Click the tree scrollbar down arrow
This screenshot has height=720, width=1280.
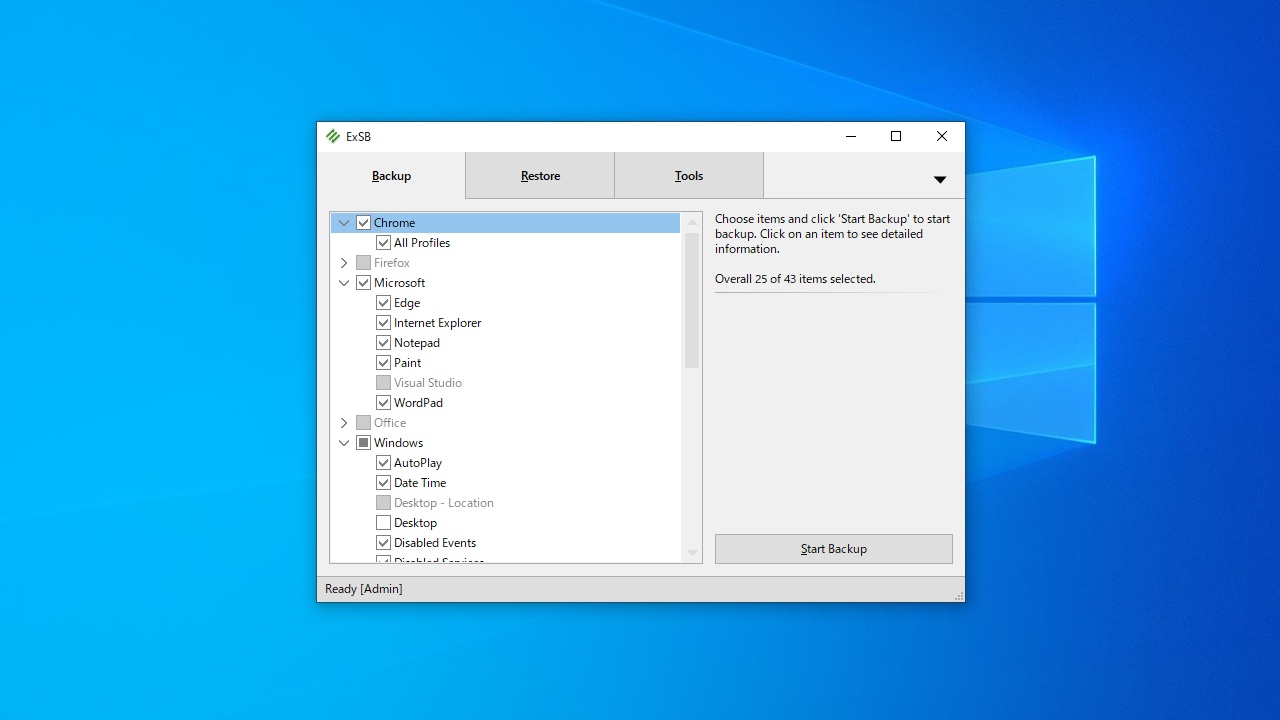[692, 553]
